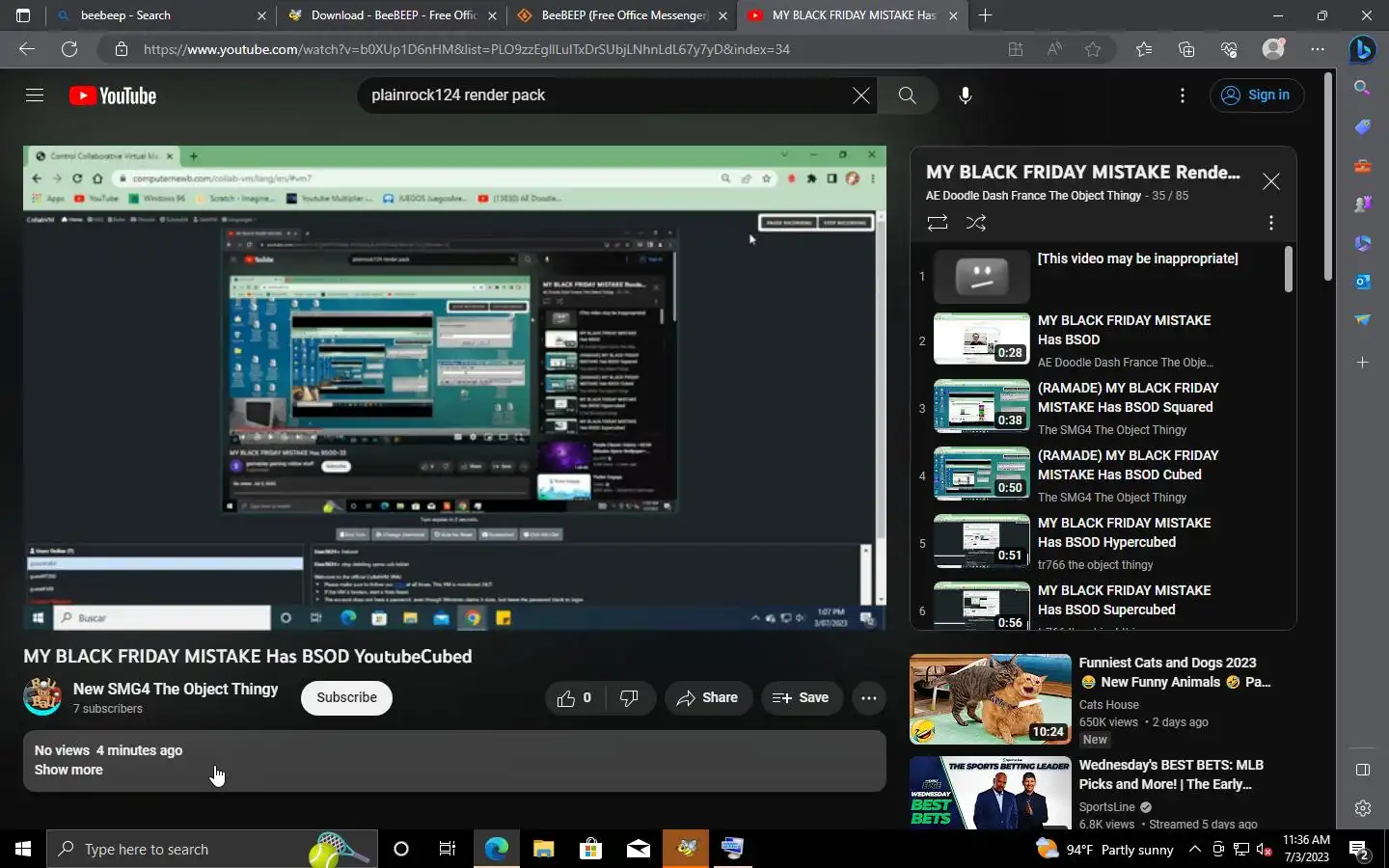The image size is (1389, 868).
Task: Like this video with thumbs up
Action: 576,698
